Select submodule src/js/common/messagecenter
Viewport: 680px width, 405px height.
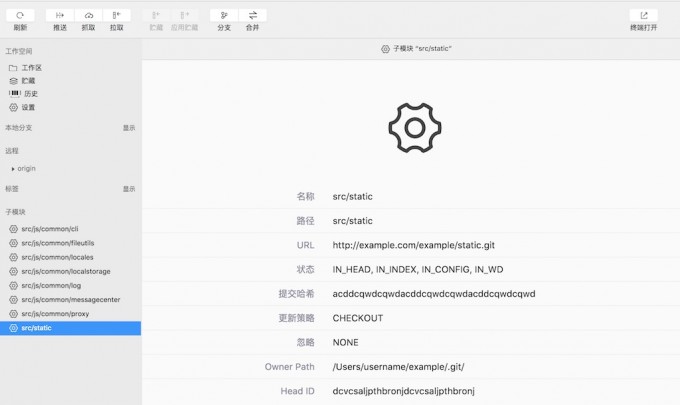[x=70, y=300]
